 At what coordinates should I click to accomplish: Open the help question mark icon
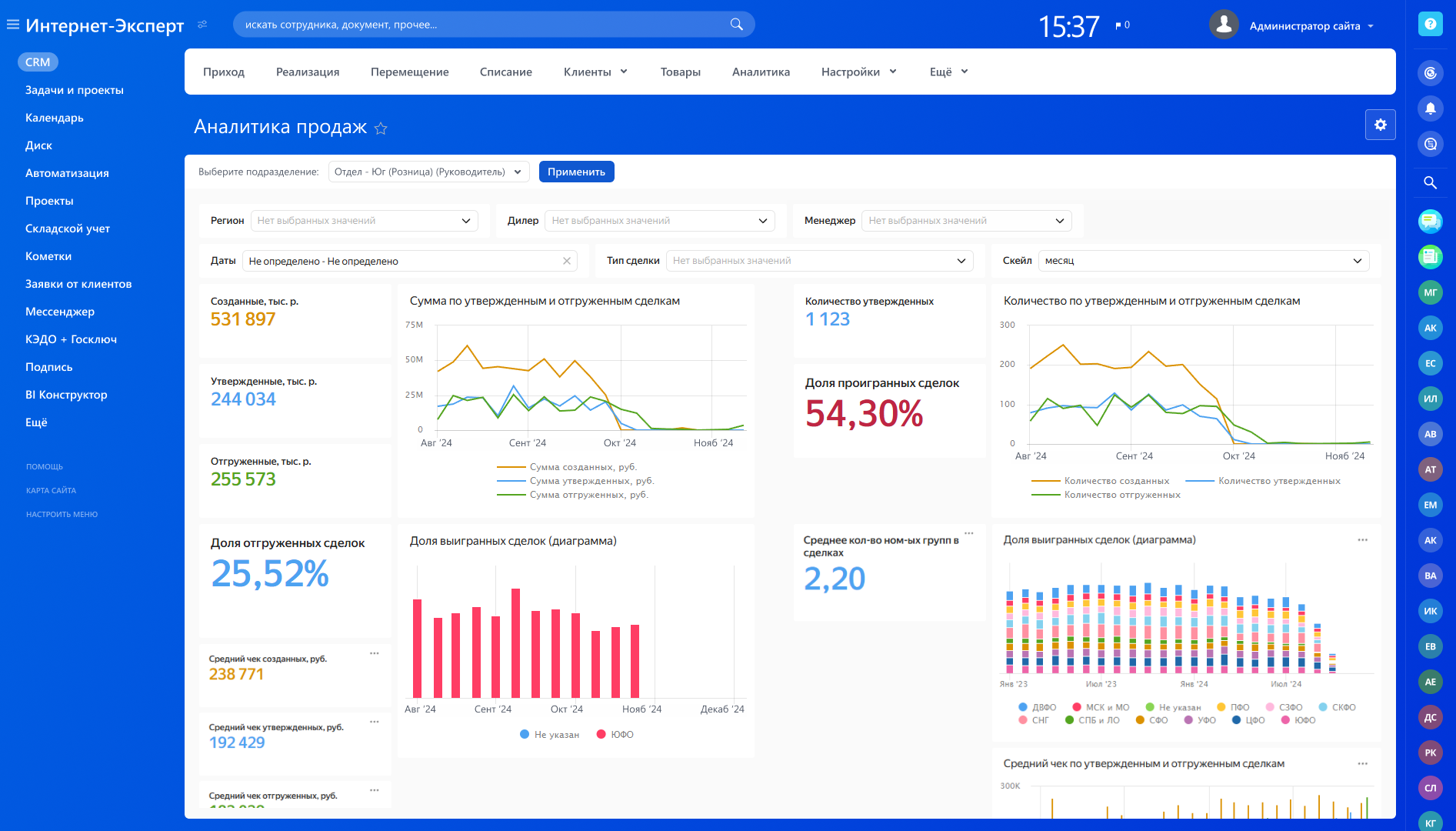tap(1430, 25)
